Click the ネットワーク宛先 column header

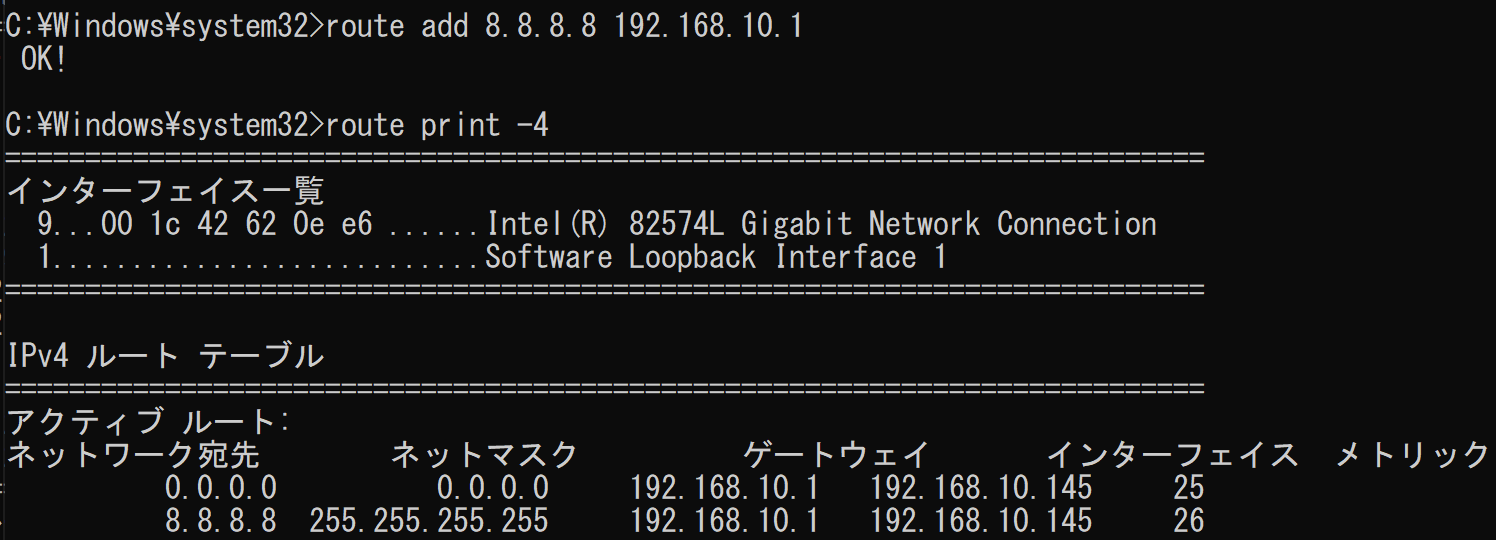coord(134,456)
